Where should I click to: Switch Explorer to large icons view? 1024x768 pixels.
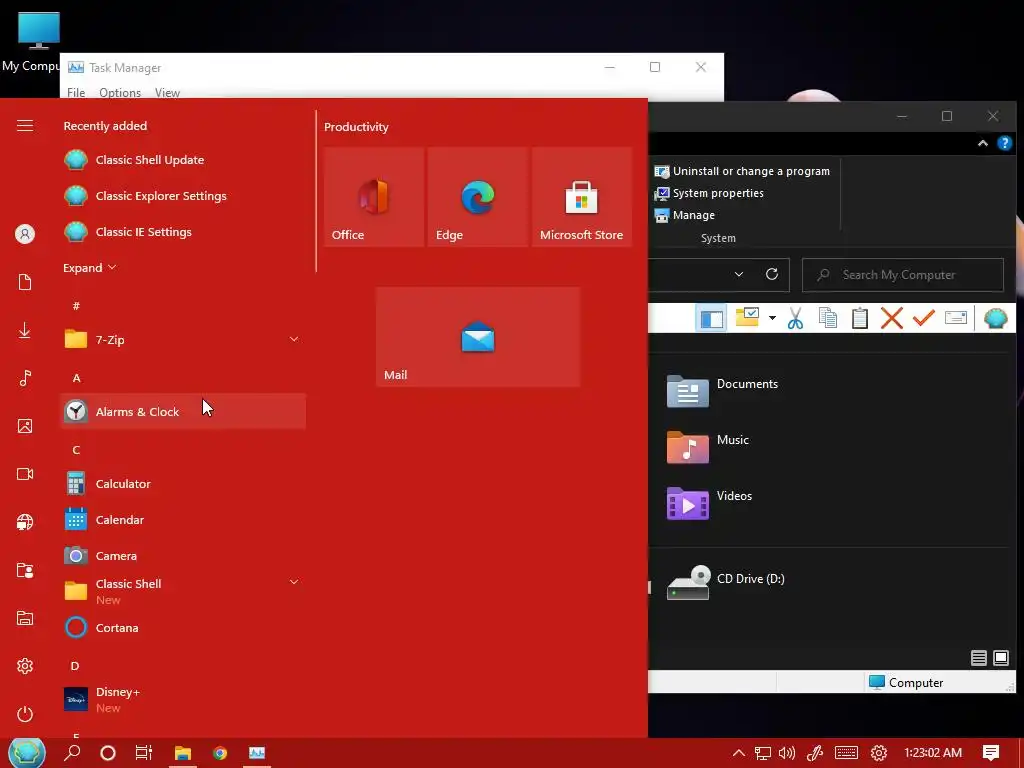click(x=1000, y=658)
